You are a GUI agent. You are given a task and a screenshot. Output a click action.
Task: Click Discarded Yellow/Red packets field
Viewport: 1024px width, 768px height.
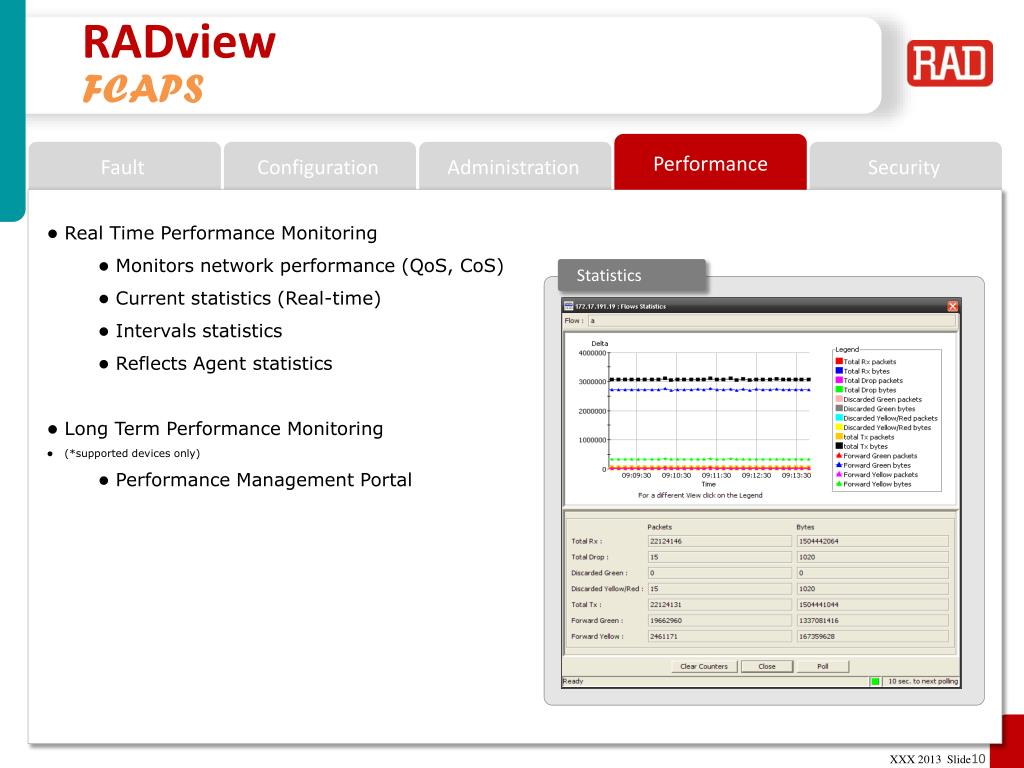click(719, 588)
